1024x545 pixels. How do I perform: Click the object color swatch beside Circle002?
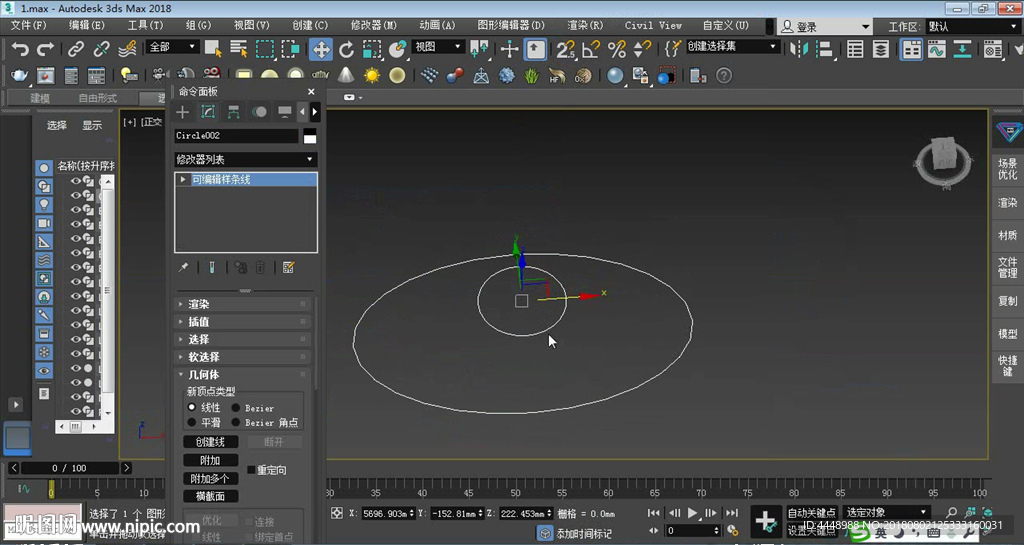click(x=310, y=136)
